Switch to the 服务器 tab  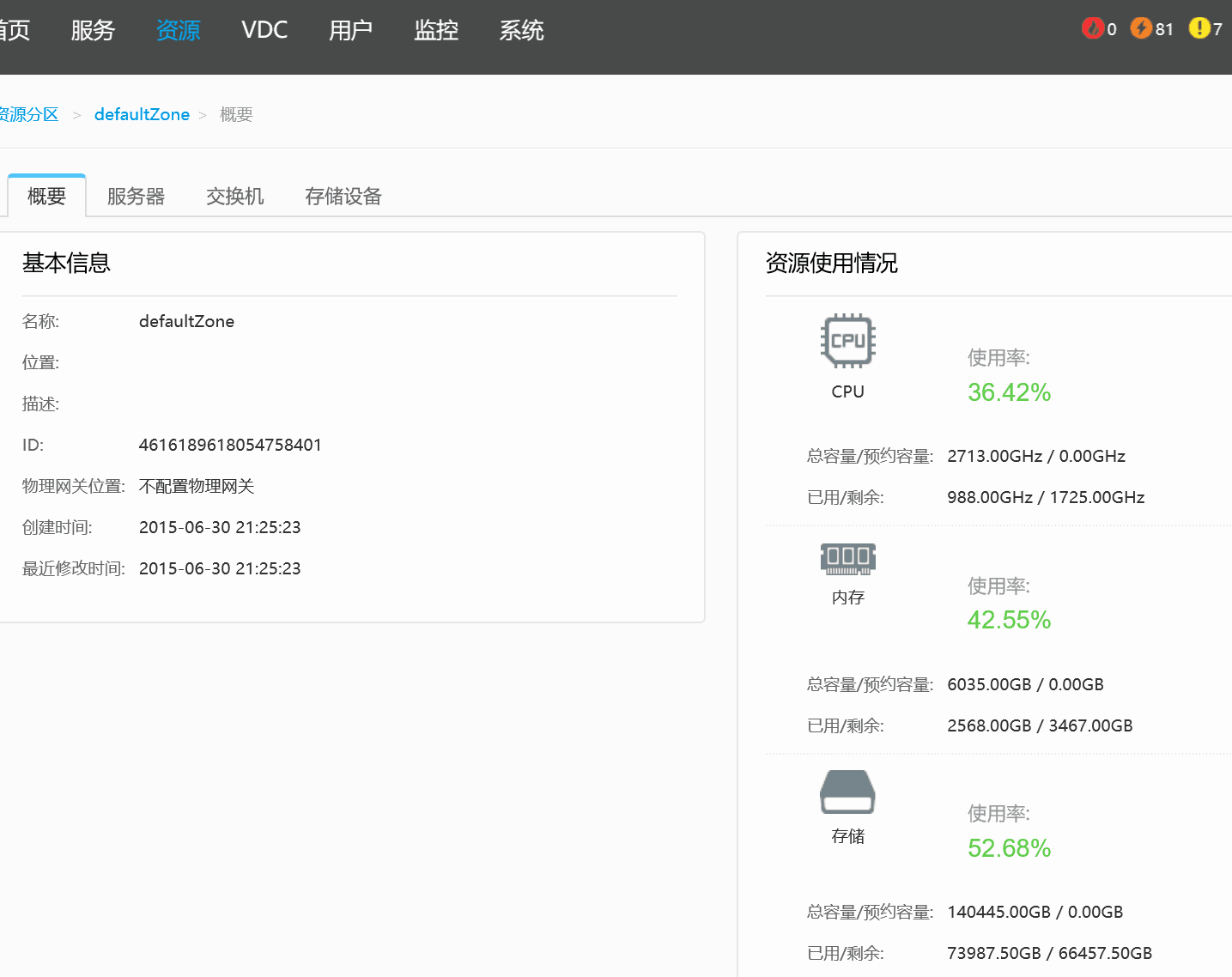click(x=136, y=197)
